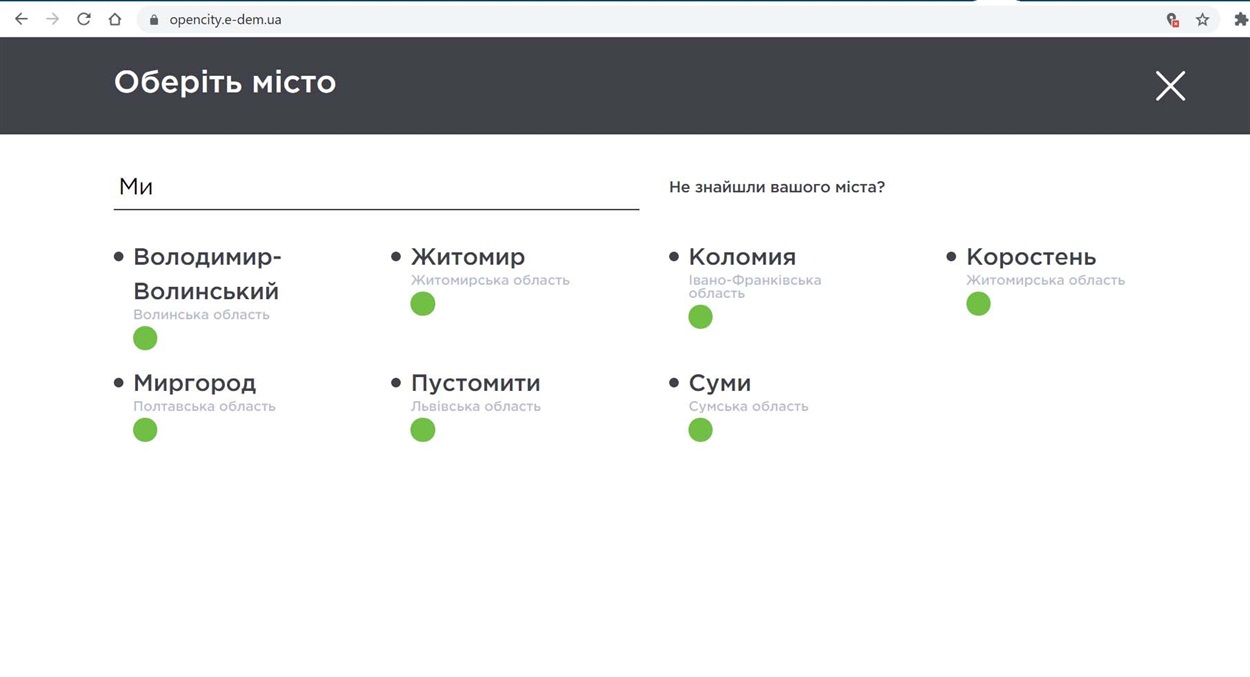Screen dimensions: 1250x677
Task: Open the browser extensions puzzle icon
Action: (1240, 19)
